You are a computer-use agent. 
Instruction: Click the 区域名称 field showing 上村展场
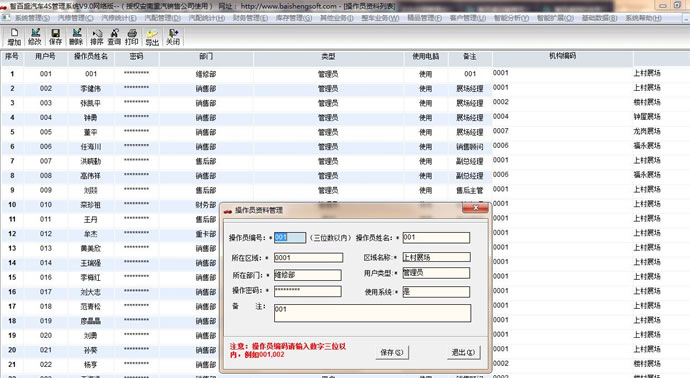(437, 257)
